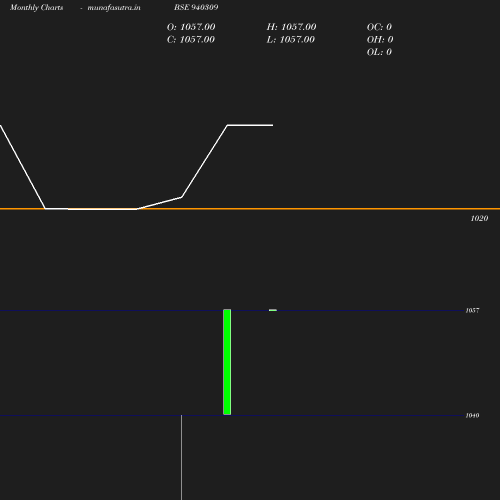Click the thin grey candle wick below 1040

(181, 457)
